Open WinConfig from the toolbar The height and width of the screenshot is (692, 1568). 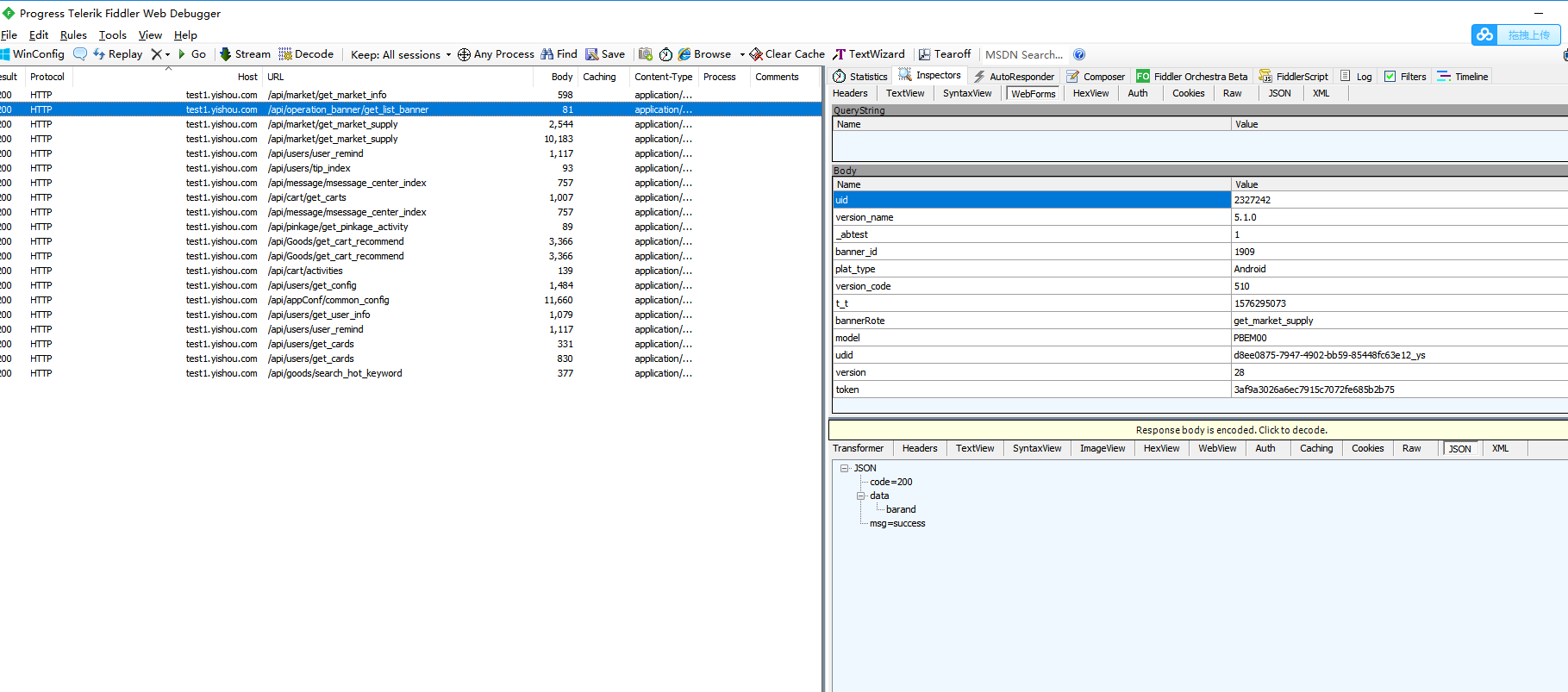pyautogui.click(x=33, y=54)
